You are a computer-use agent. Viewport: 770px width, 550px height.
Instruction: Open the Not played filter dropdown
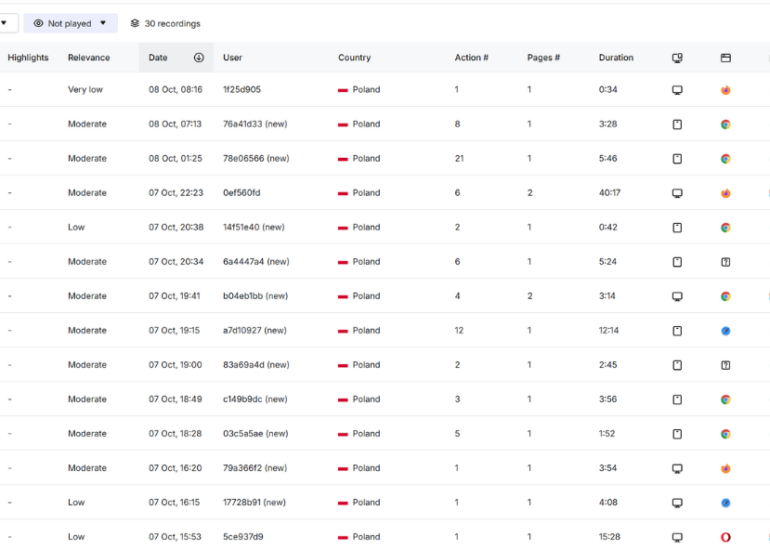tap(70, 23)
